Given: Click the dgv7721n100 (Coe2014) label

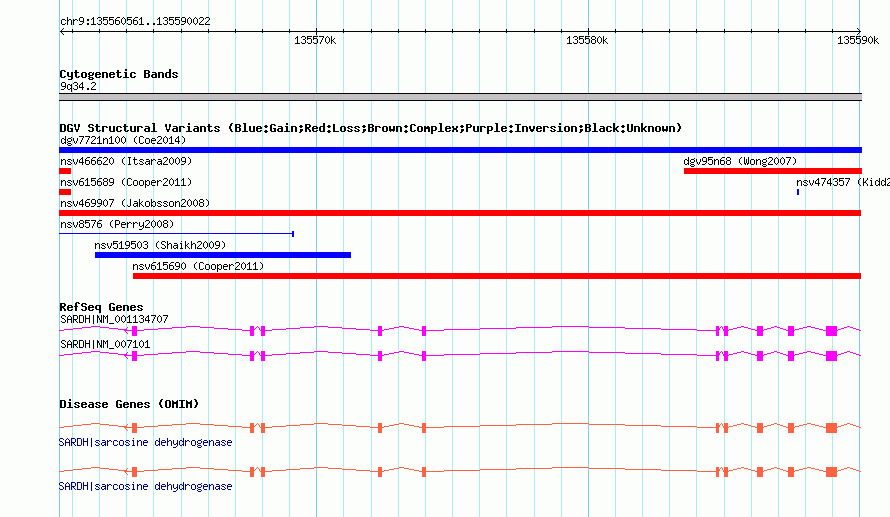Looking at the screenshot, I should point(123,140).
